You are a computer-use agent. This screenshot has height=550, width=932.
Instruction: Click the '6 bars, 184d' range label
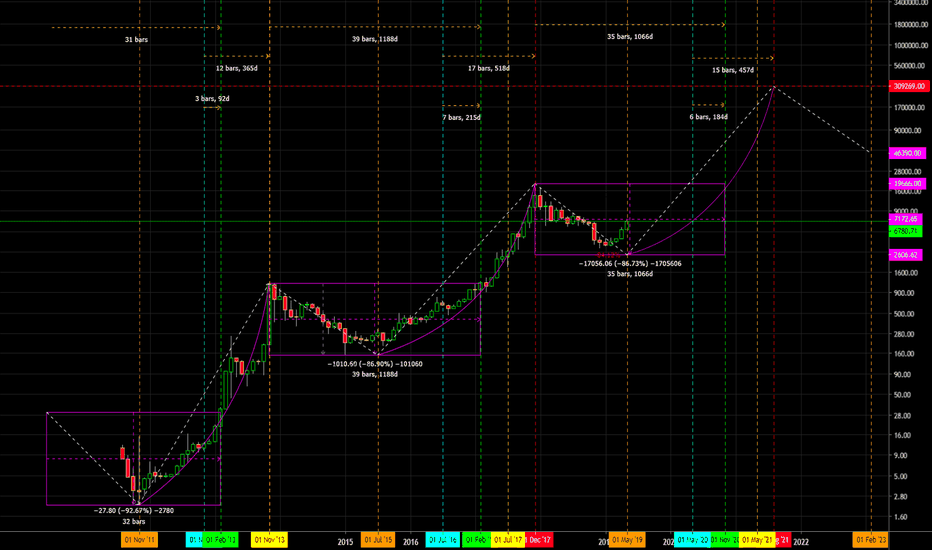pyautogui.click(x=709, y=117)
